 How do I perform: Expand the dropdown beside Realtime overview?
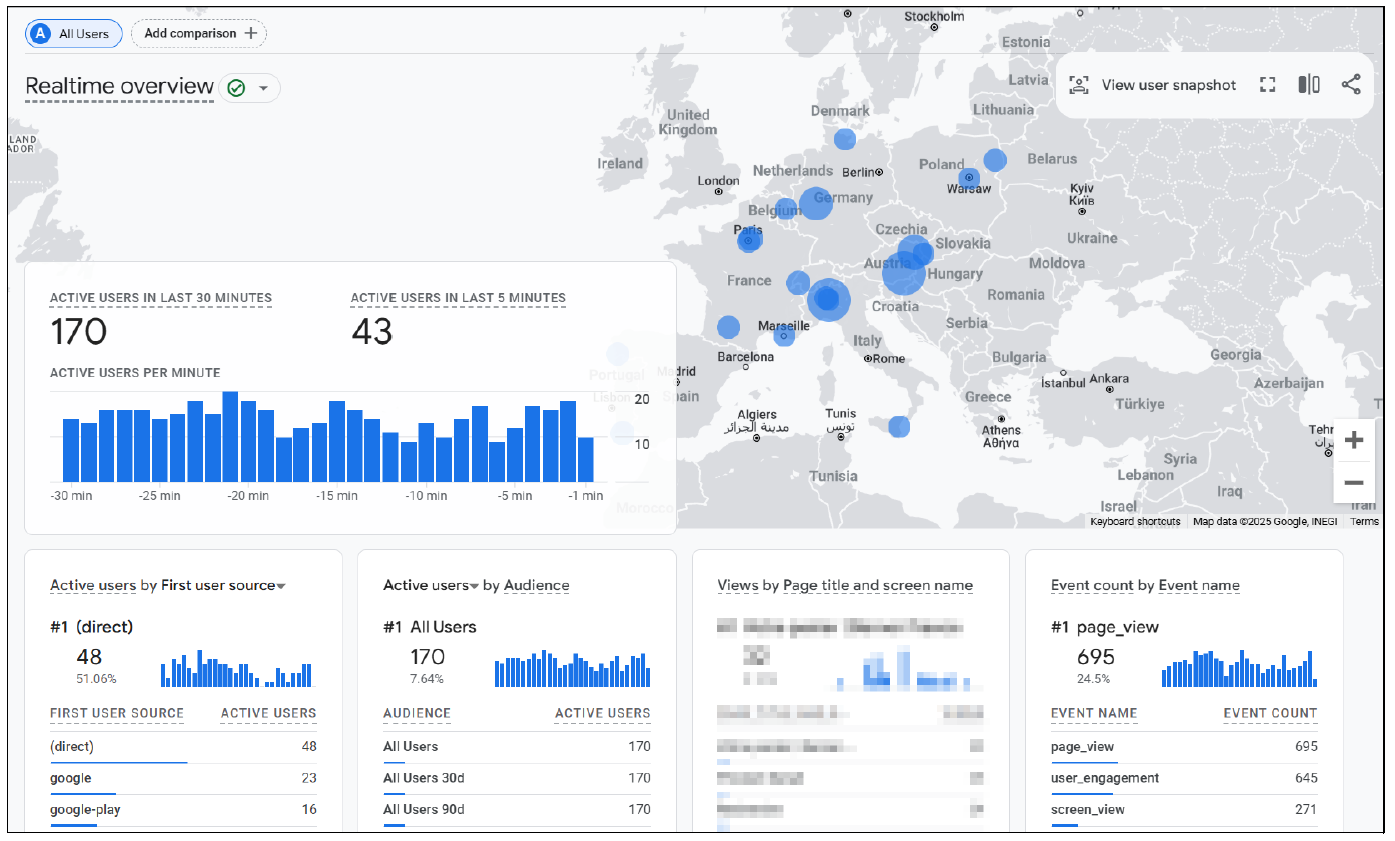[264, 87]
